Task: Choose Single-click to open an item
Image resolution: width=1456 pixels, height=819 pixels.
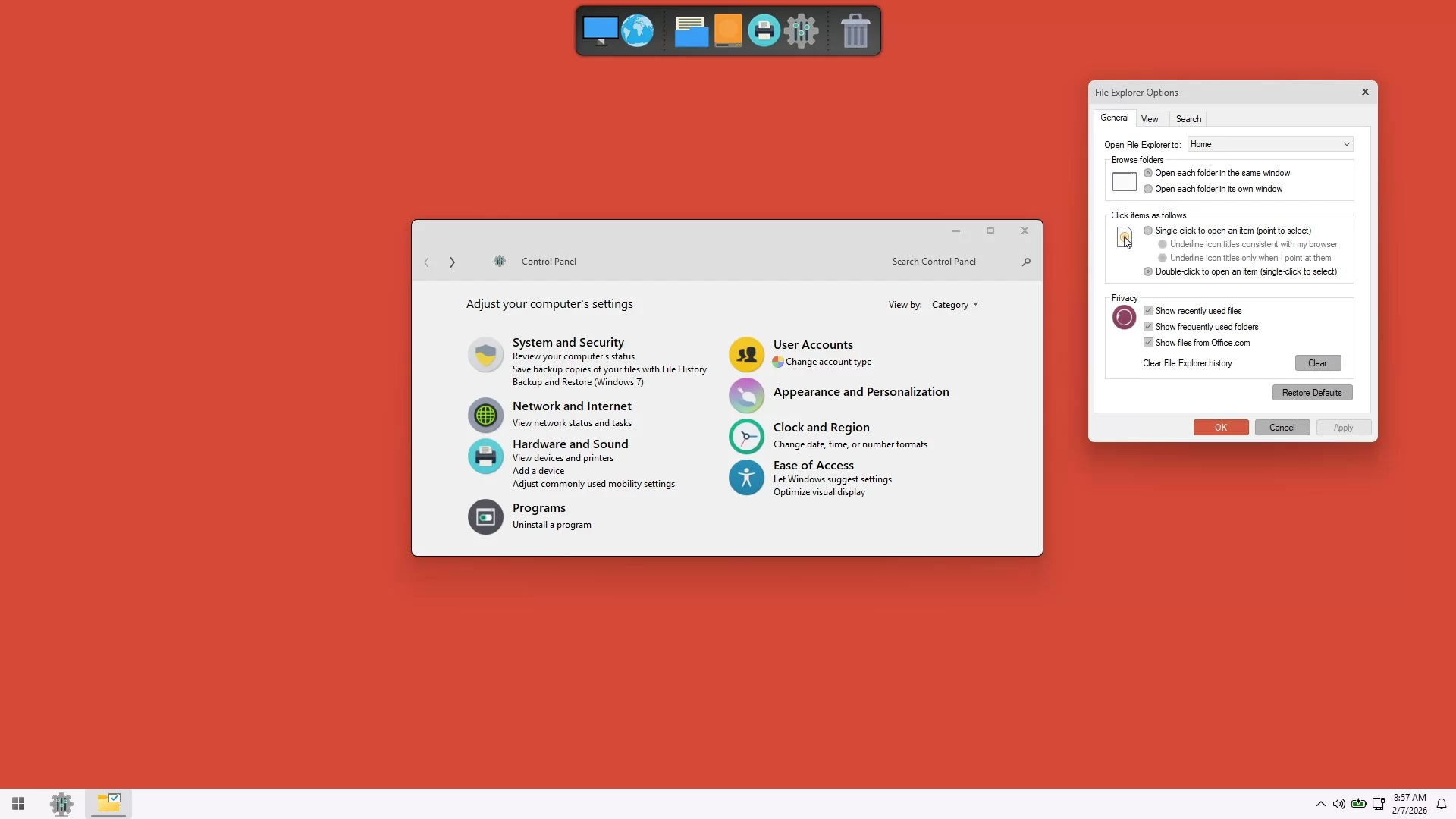Action: [x=1148, y=231]
